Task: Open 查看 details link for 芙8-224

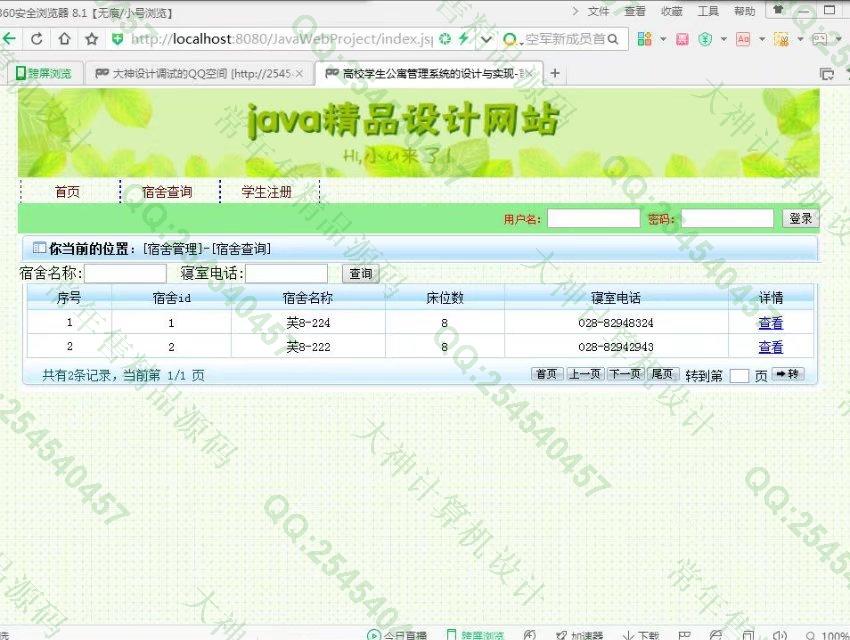Action: (x=770, y=323)
